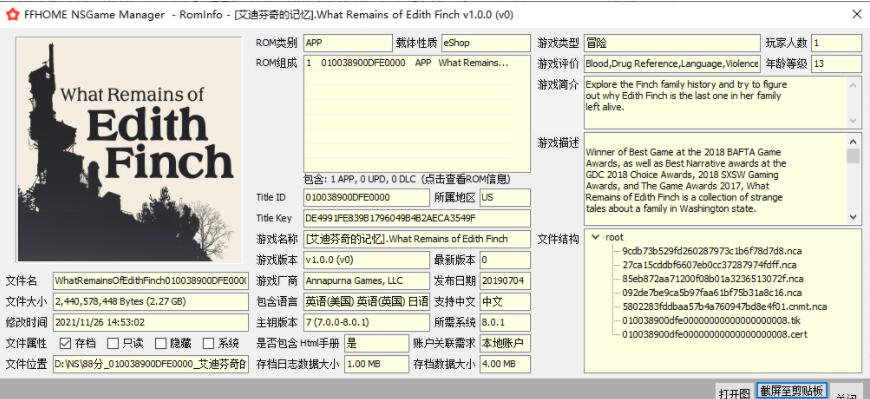This screenshot has height=399, width=870.
Task: Click the Title ID field
Action: [x=366, y=198]
